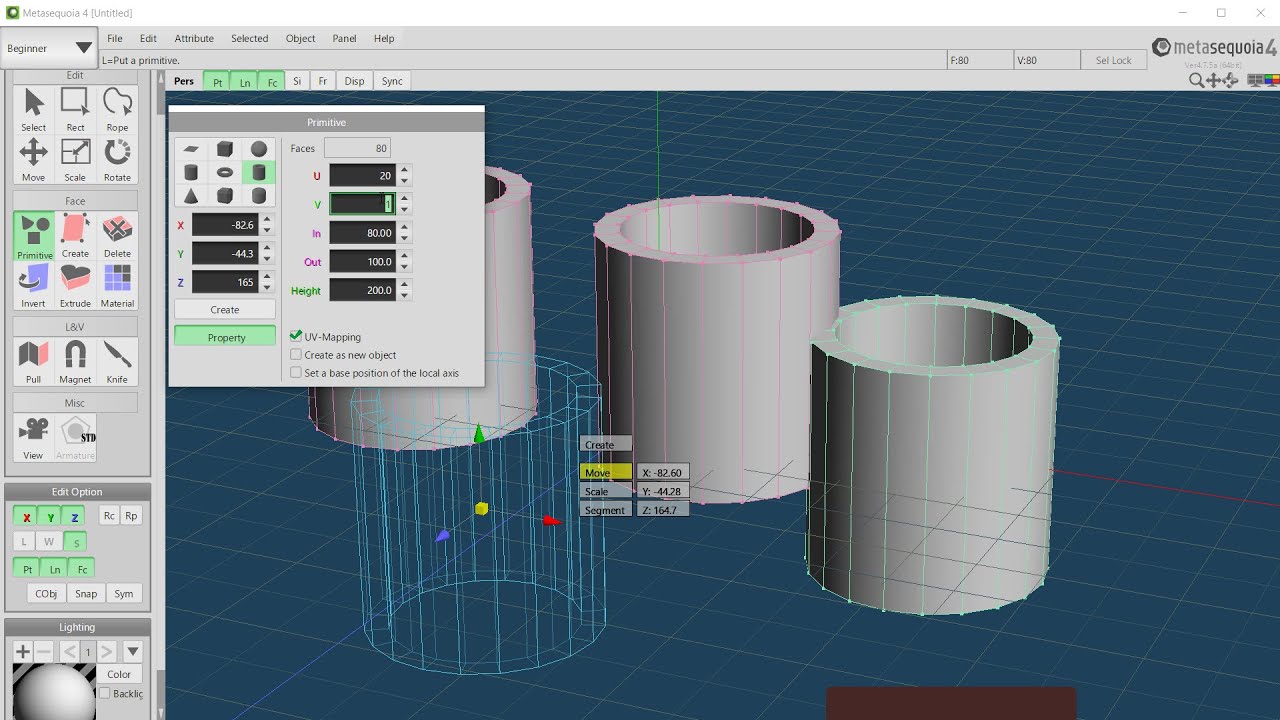Enable the 'Create as new object' checkbox
The image size is (1280, 720).
coord(296,355)
